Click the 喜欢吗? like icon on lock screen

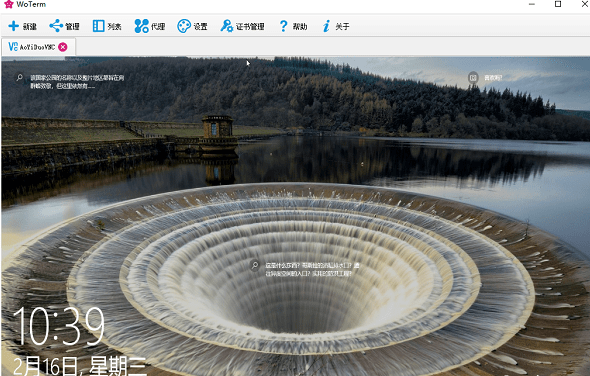(473, 78)
